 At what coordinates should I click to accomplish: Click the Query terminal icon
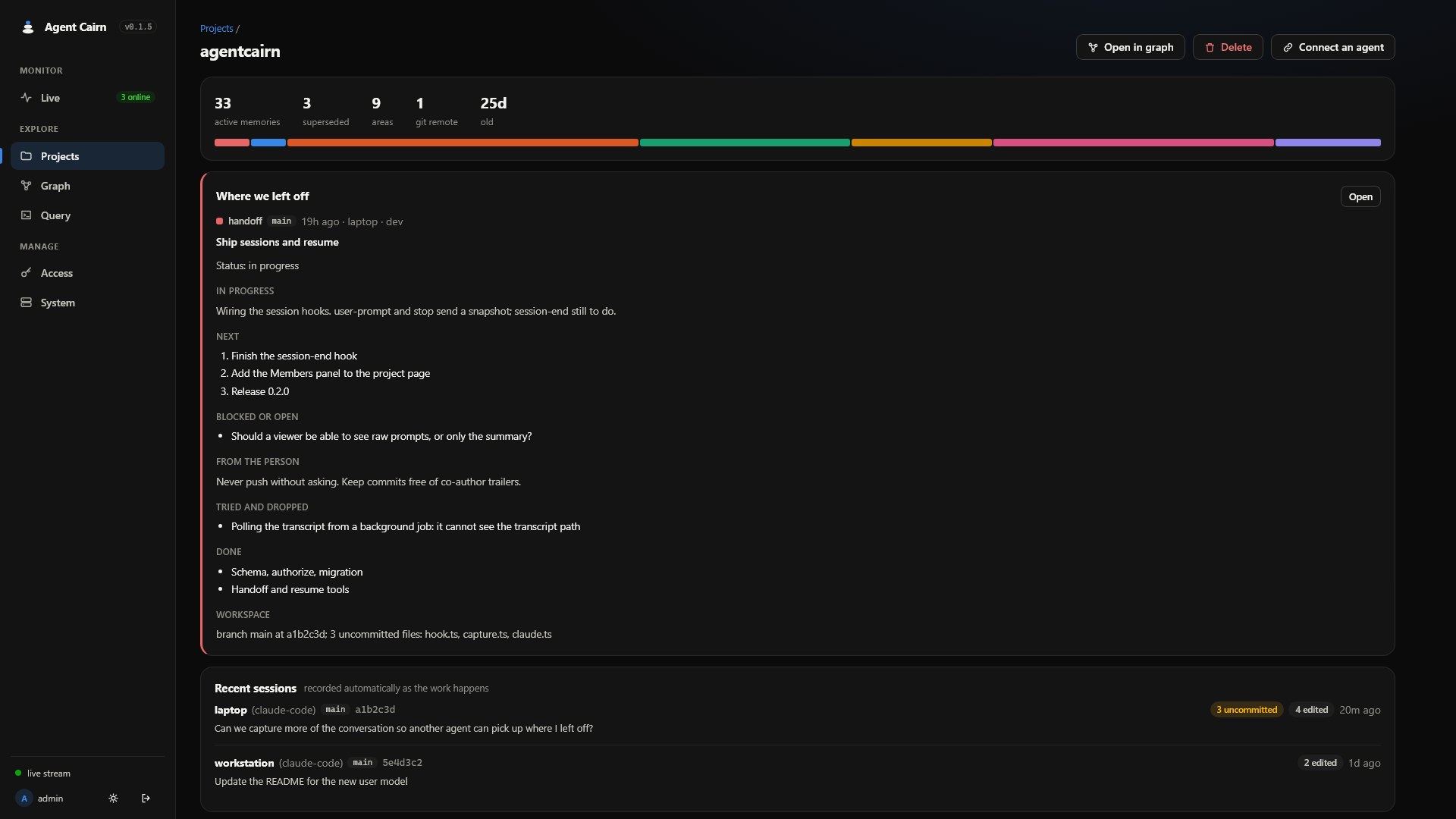coord(27,215)
